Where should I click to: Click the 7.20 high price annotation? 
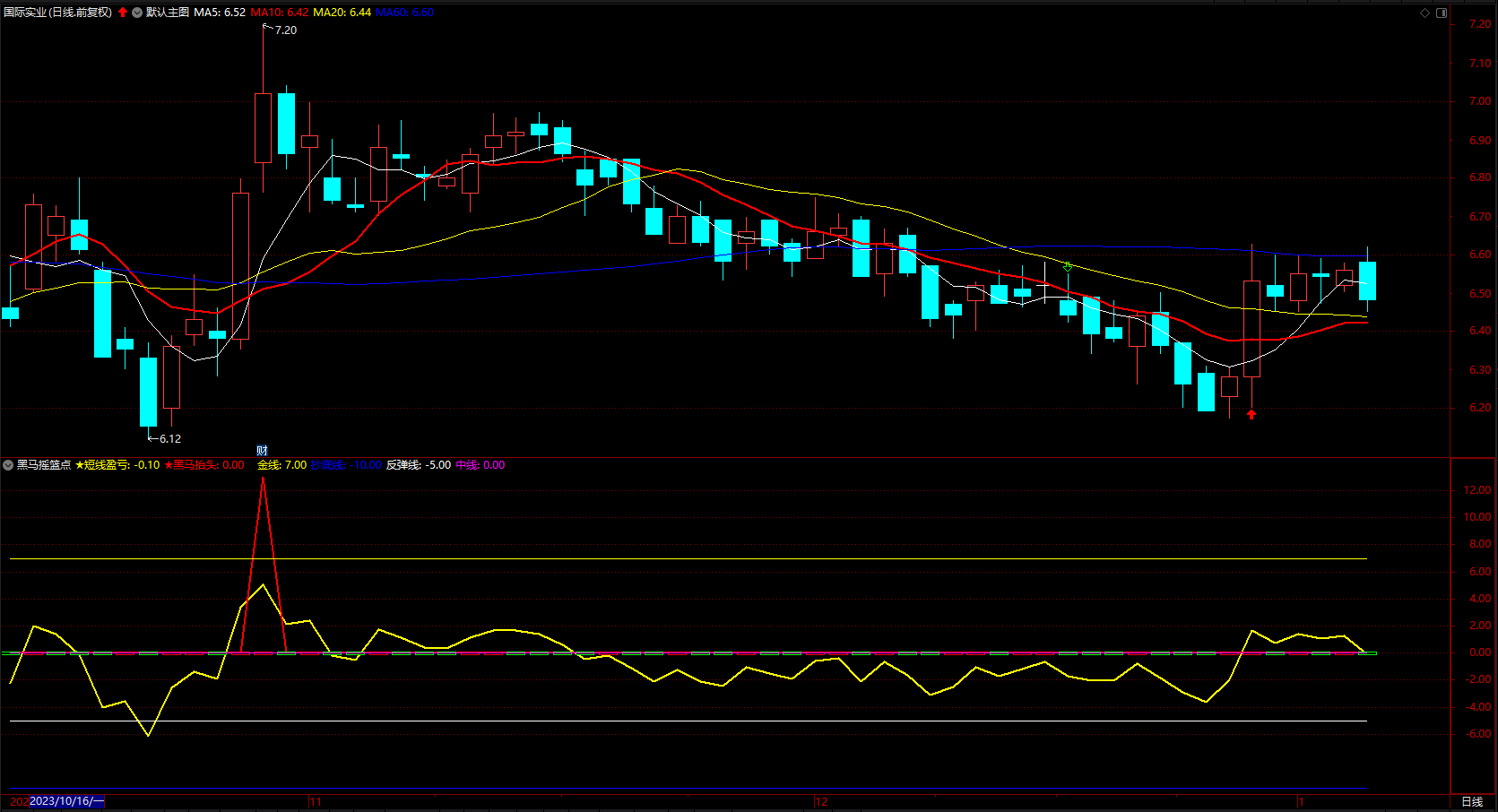point(286,30)
